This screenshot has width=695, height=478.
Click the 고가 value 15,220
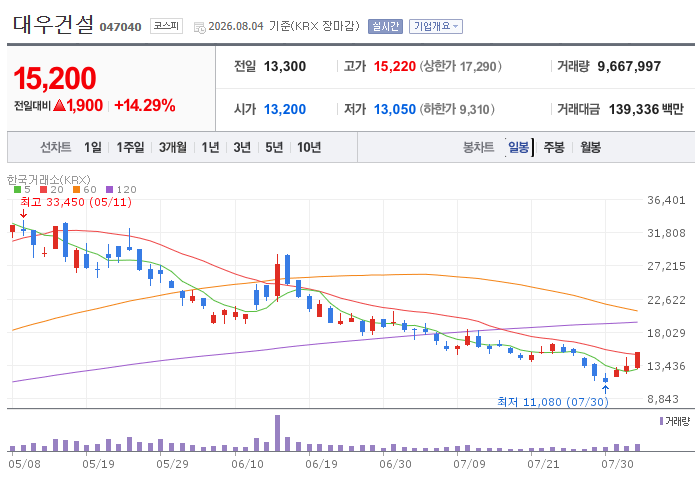click(x=394, y=67)
